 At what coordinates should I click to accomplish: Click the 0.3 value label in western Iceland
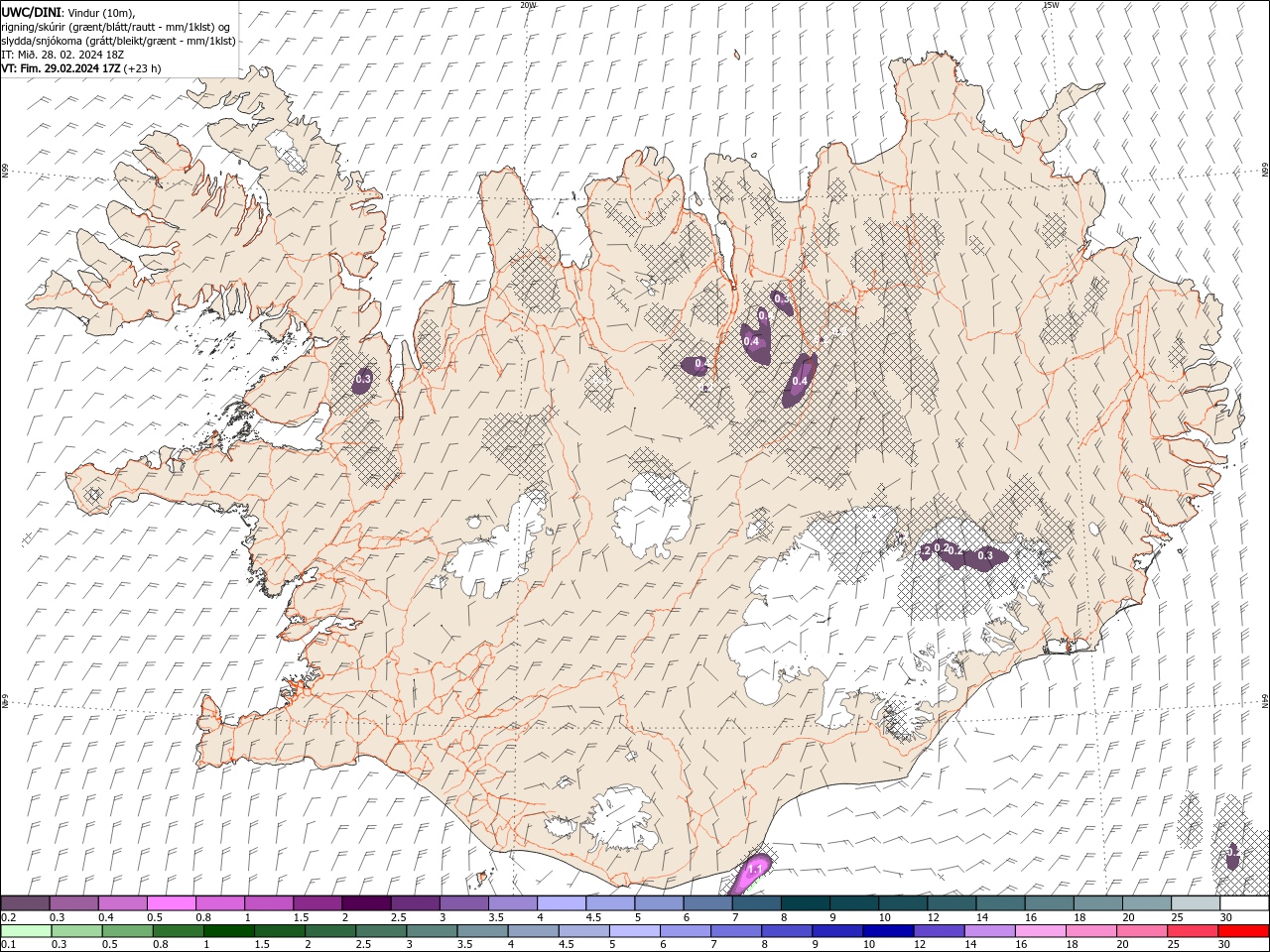tap(363, 379)
